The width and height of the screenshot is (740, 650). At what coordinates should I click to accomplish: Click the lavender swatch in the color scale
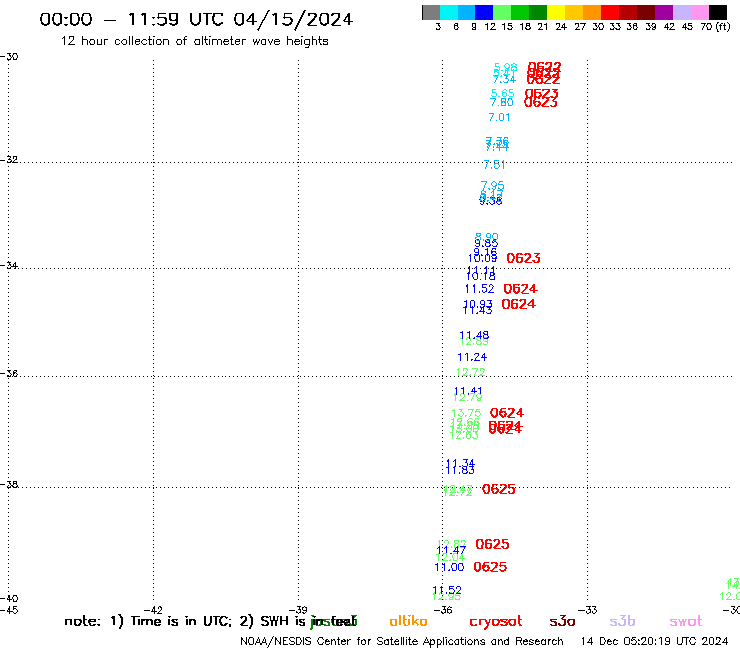point(681,12)
